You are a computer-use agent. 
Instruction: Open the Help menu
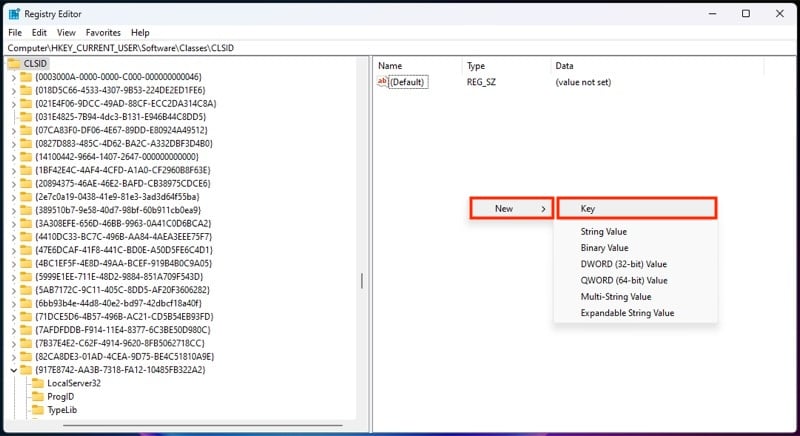[x=140, y=32]
